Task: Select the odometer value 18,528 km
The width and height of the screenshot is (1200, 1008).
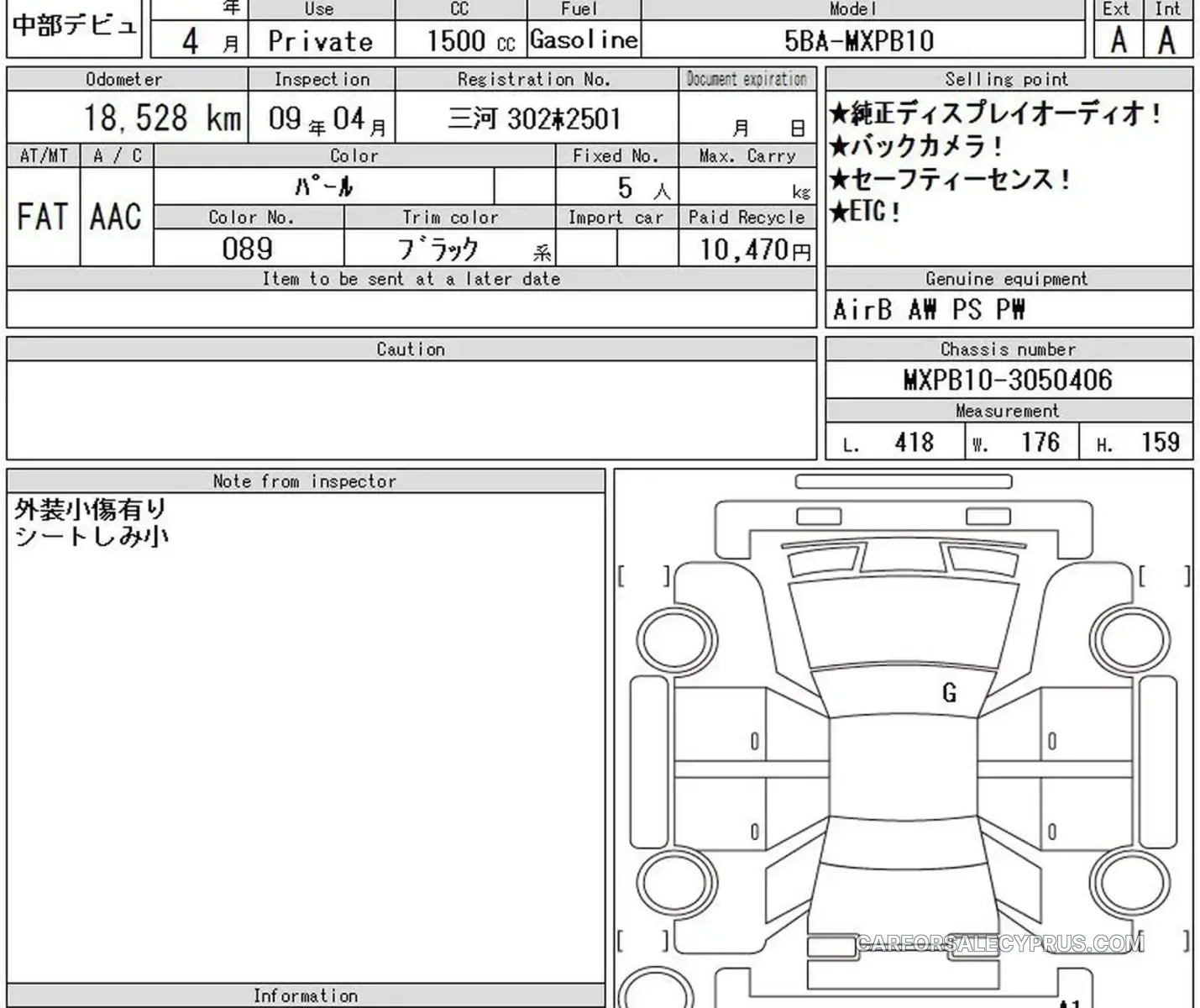Action: point(162,118)
